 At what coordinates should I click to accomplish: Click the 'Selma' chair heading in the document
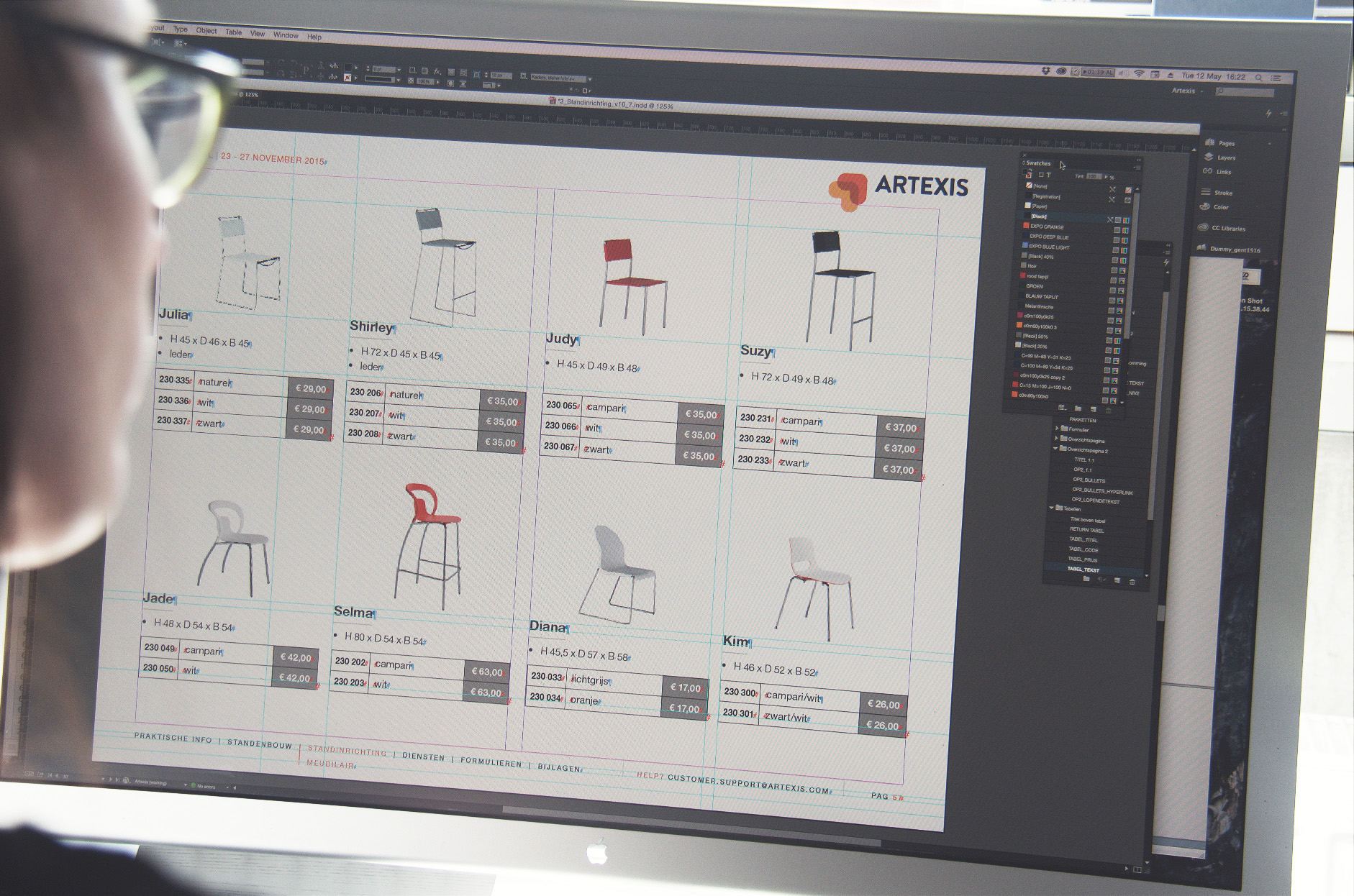[353, 612]
